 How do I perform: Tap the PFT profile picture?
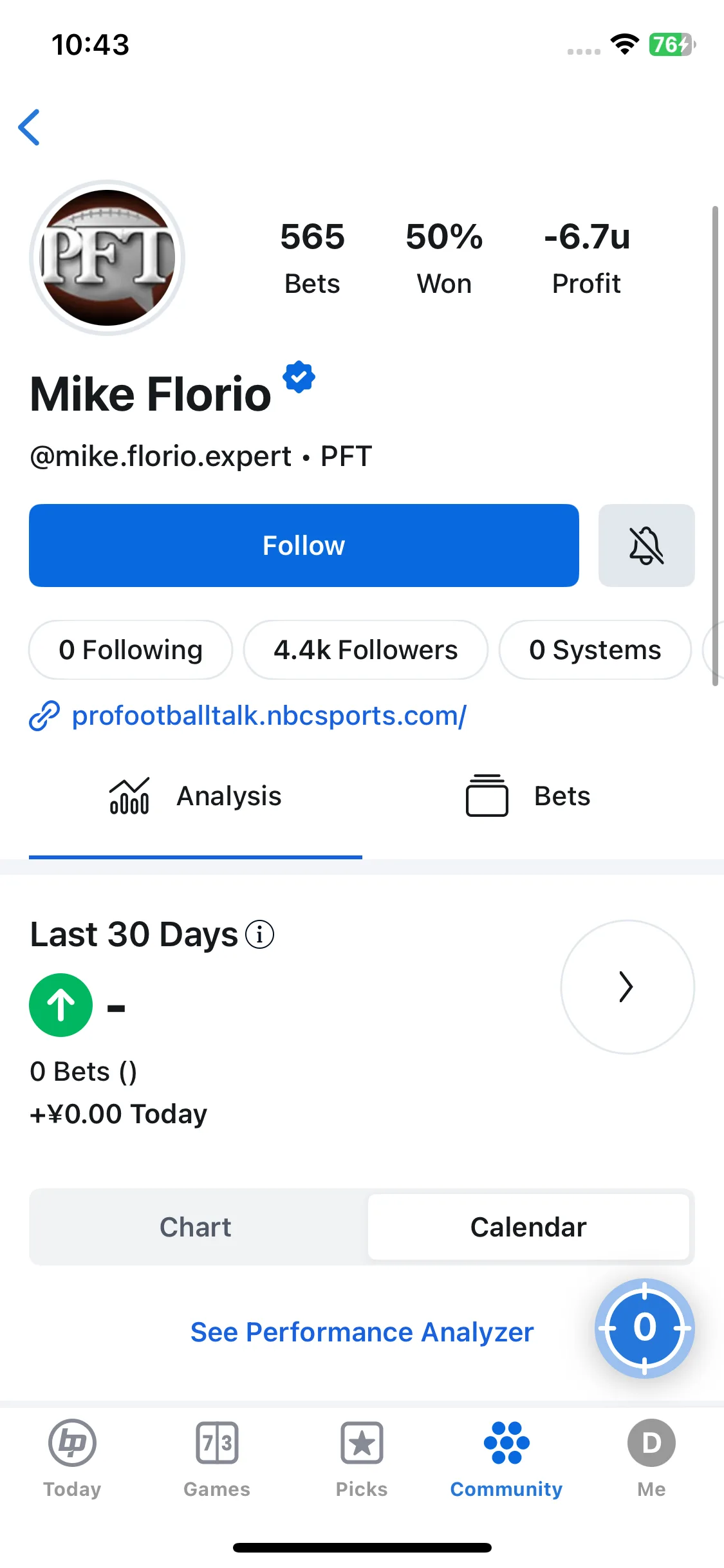click(x=107, y=257)
